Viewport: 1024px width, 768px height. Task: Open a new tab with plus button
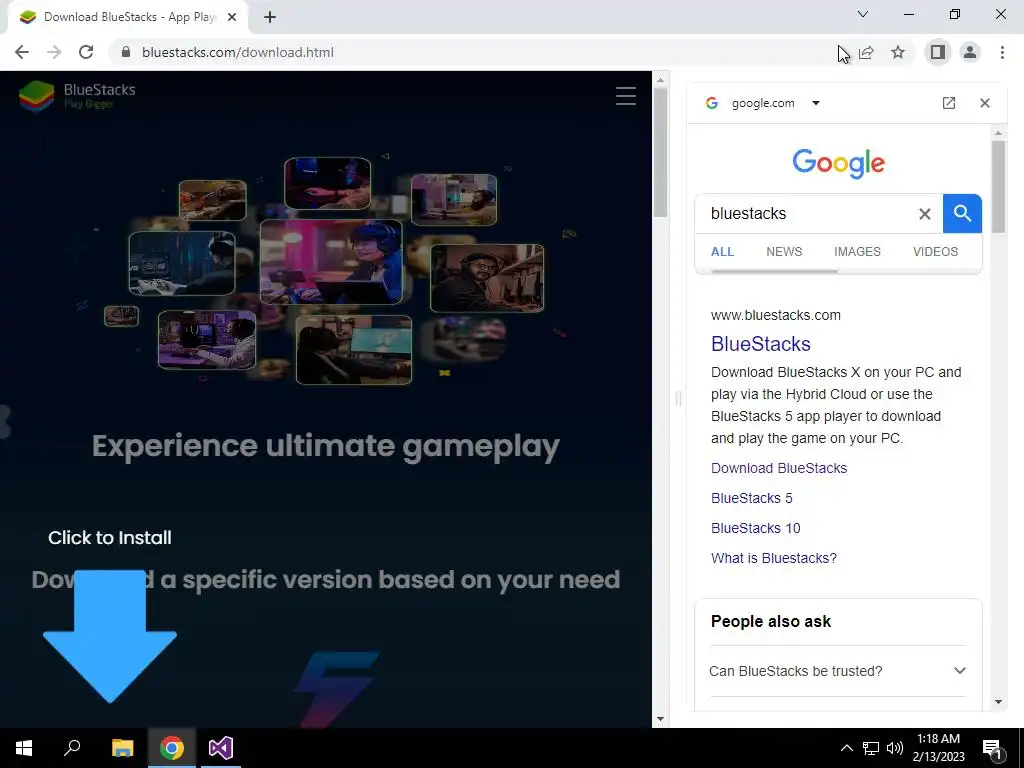[270, 18]
